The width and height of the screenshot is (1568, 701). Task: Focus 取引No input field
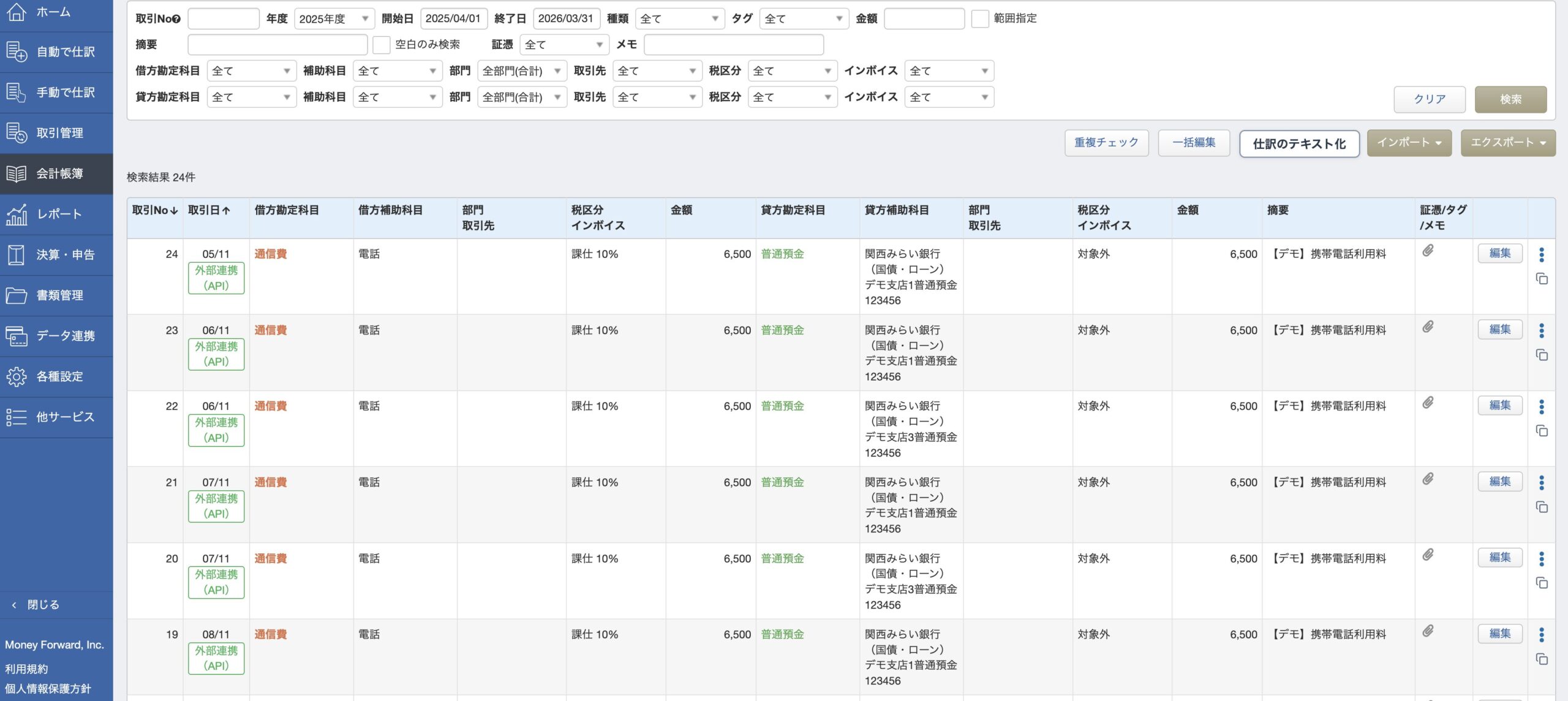click(x=224, y=19)
